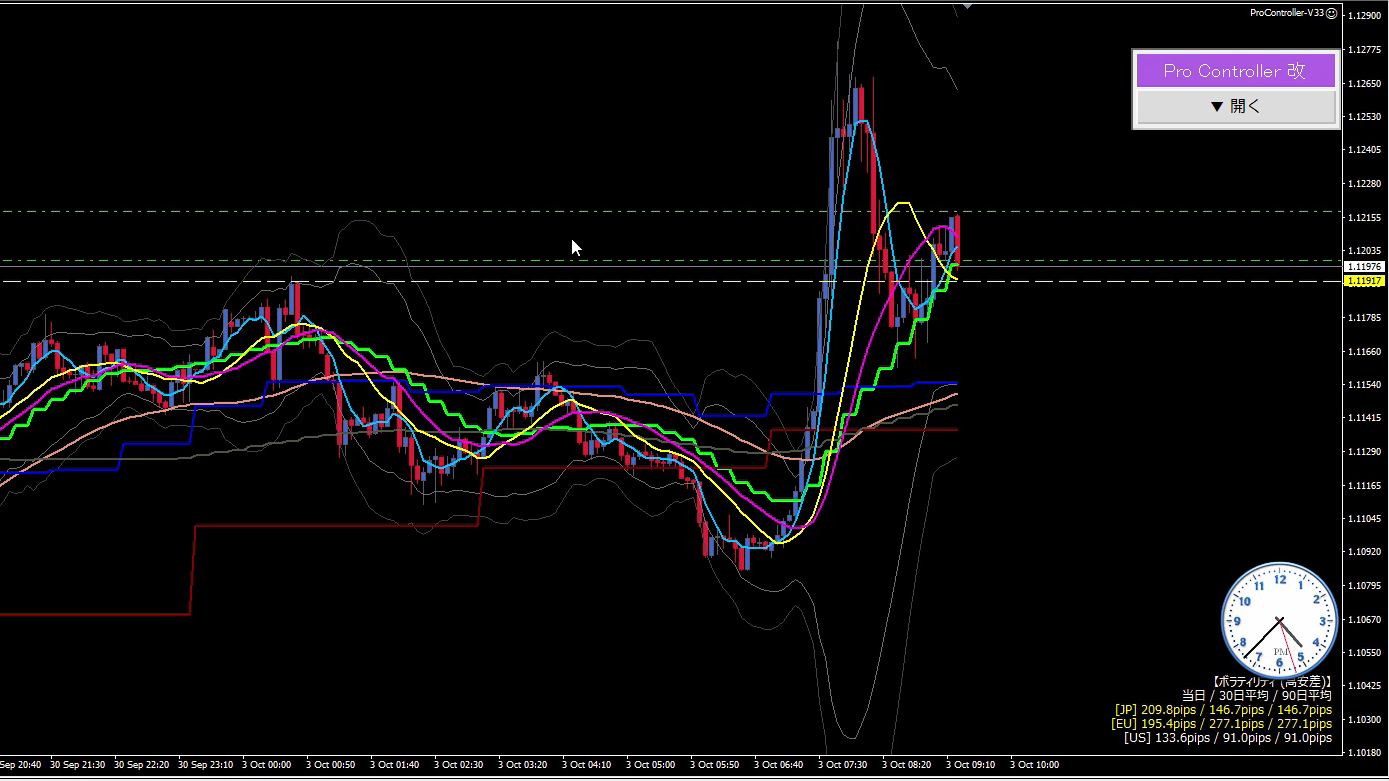Click the 3 Oct 00:50 time label
This screenshot has height=781, width=1389.
click(x=330, y=765)
